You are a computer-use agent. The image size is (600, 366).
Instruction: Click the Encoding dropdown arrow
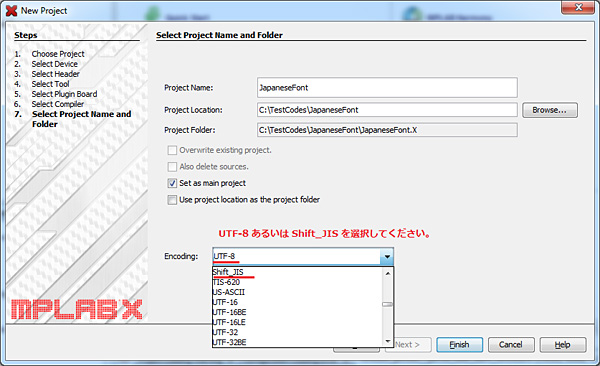(387, 257)
